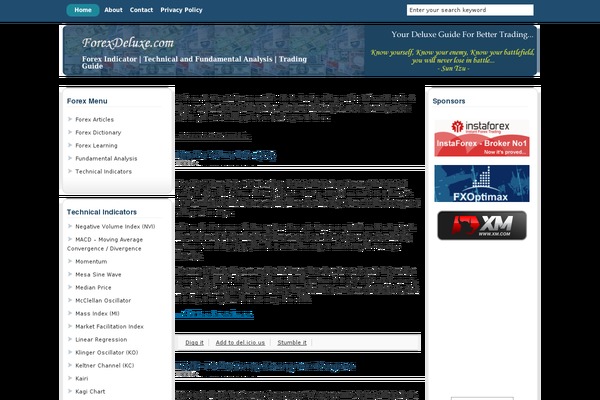
Task: Open Market Facilitation Index link
Action: (x=109, y=327)
